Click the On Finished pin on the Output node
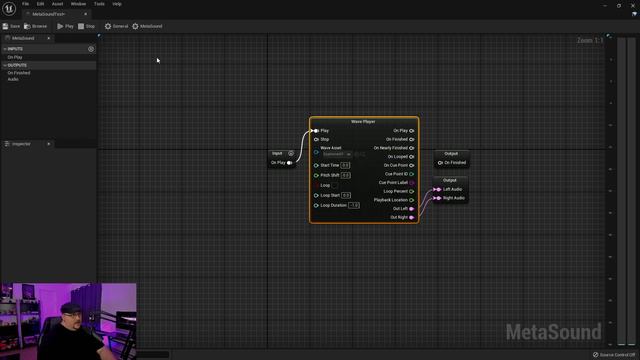The height and width of the screenshot is (360, 640). (x=440, y=163)
